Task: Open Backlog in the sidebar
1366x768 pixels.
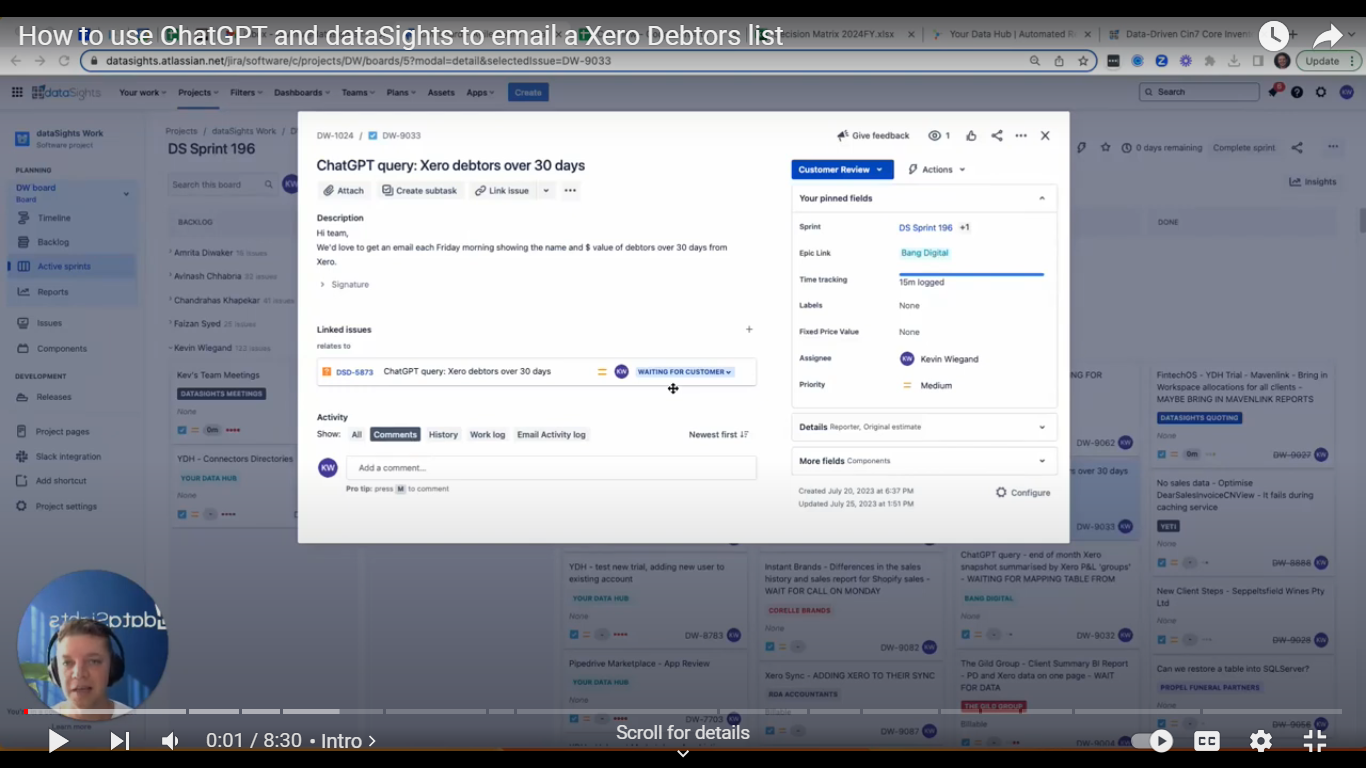Action: pos(53,242)
